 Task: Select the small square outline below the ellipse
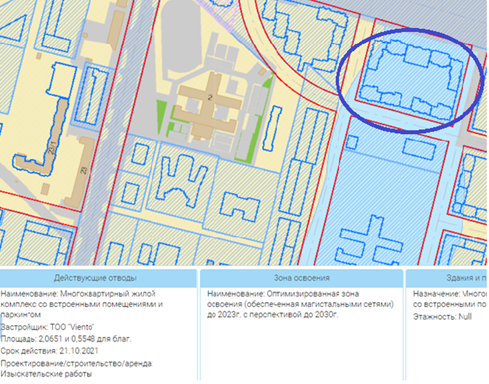(x=352, y=142)
